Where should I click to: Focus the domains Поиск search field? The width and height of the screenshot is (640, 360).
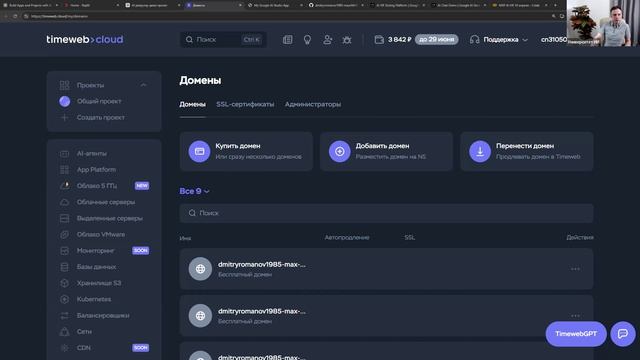point(386,213)
